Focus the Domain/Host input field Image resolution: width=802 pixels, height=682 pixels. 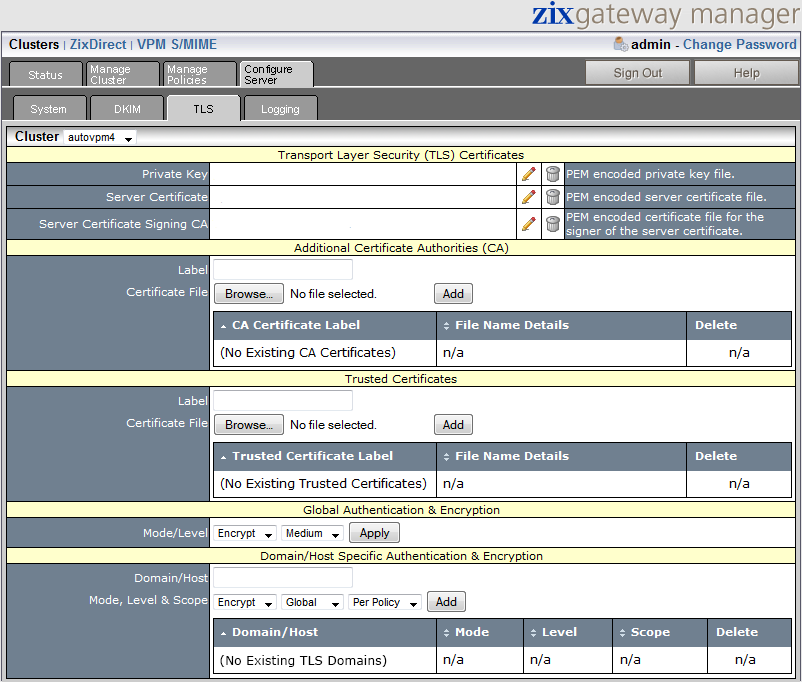283,578
